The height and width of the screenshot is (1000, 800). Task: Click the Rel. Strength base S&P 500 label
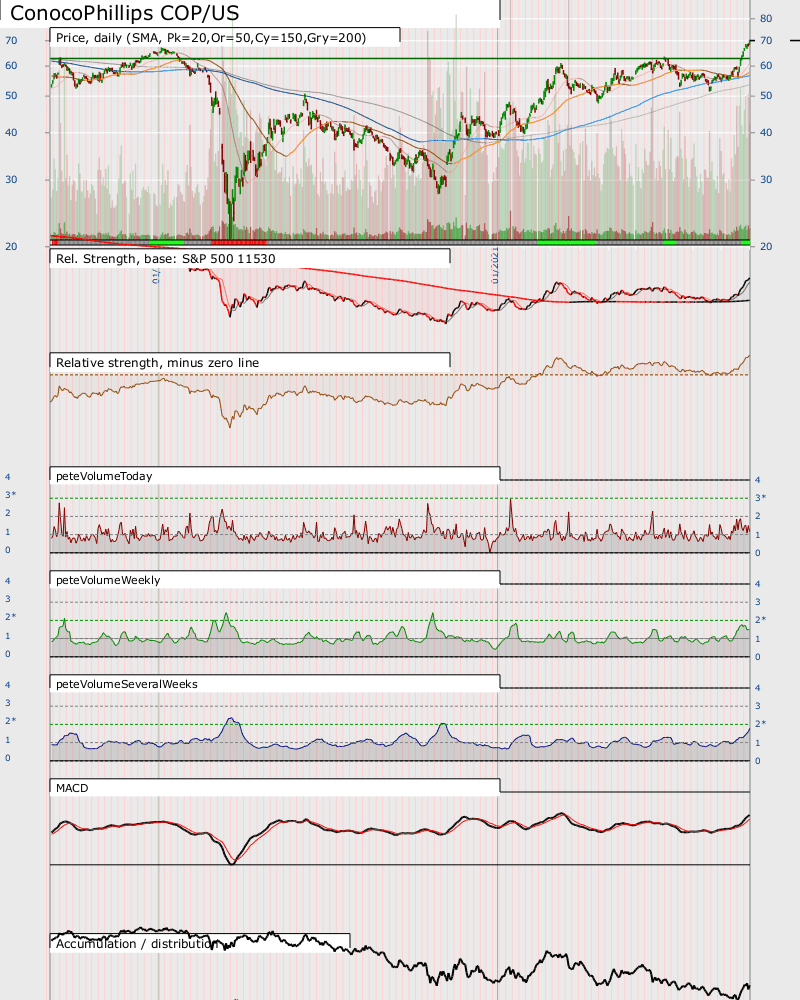tap(166, 259)
